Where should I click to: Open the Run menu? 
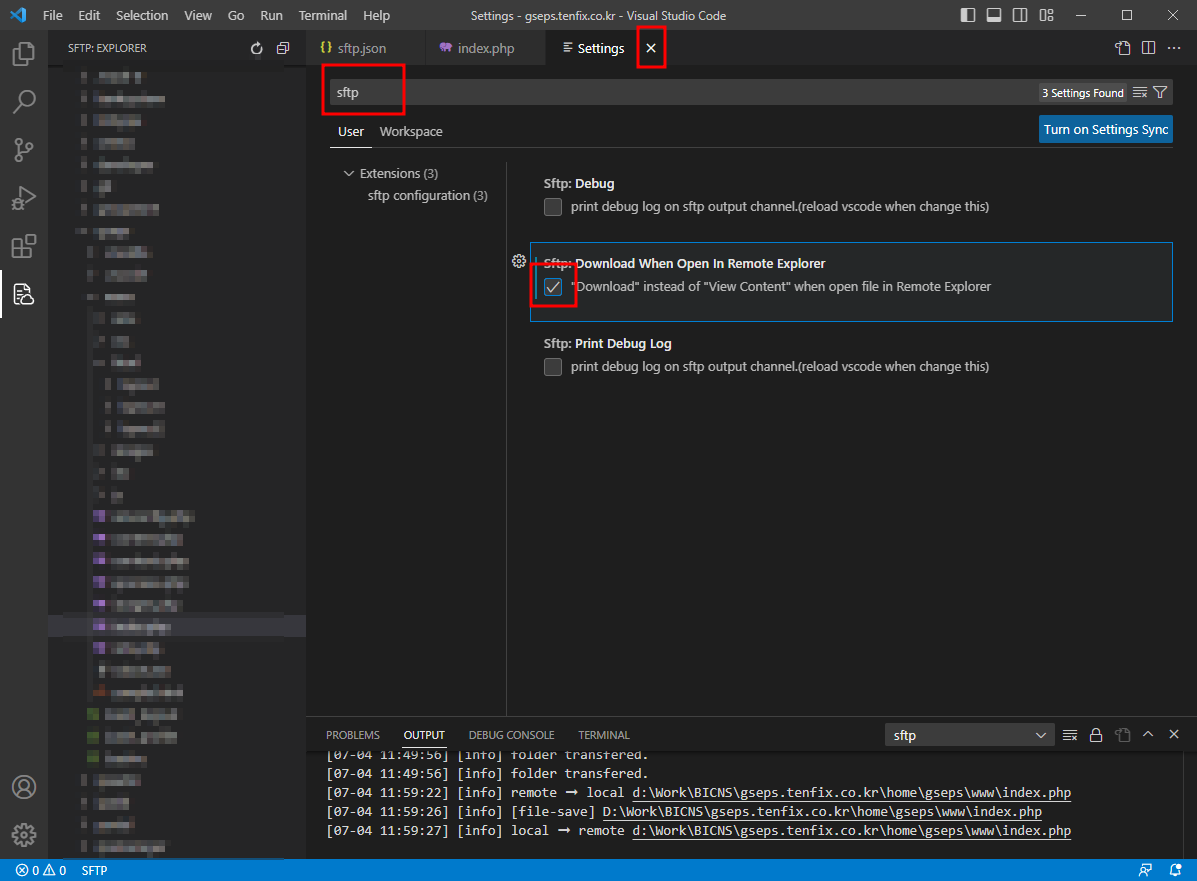[x=271, y=15]
